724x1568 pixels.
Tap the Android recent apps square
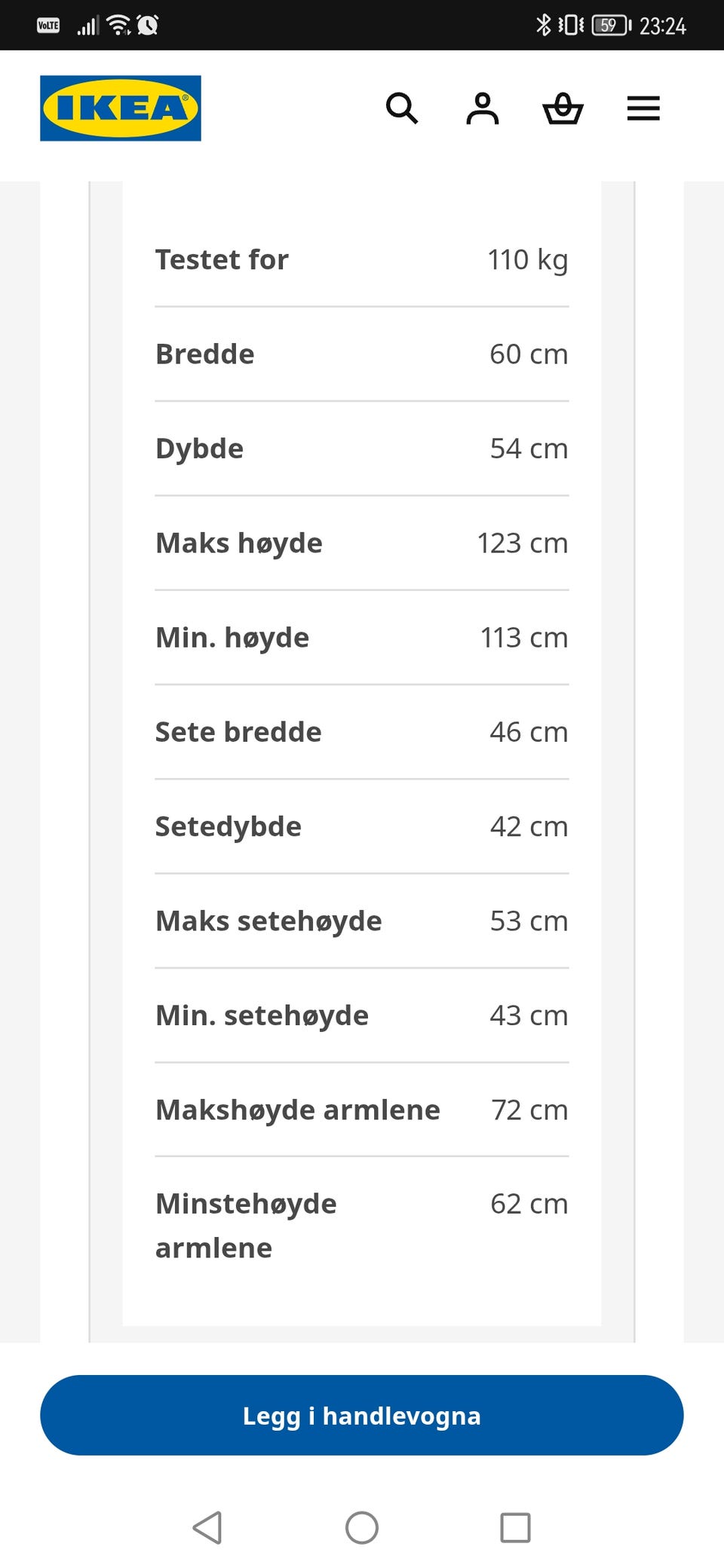click(515, 1527)
